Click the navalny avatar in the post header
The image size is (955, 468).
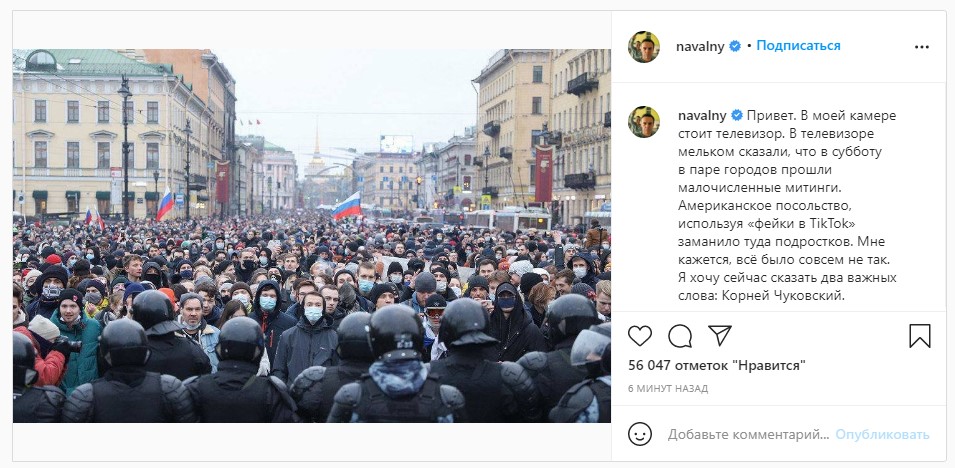pyautogui.click(x=644, y=47)
